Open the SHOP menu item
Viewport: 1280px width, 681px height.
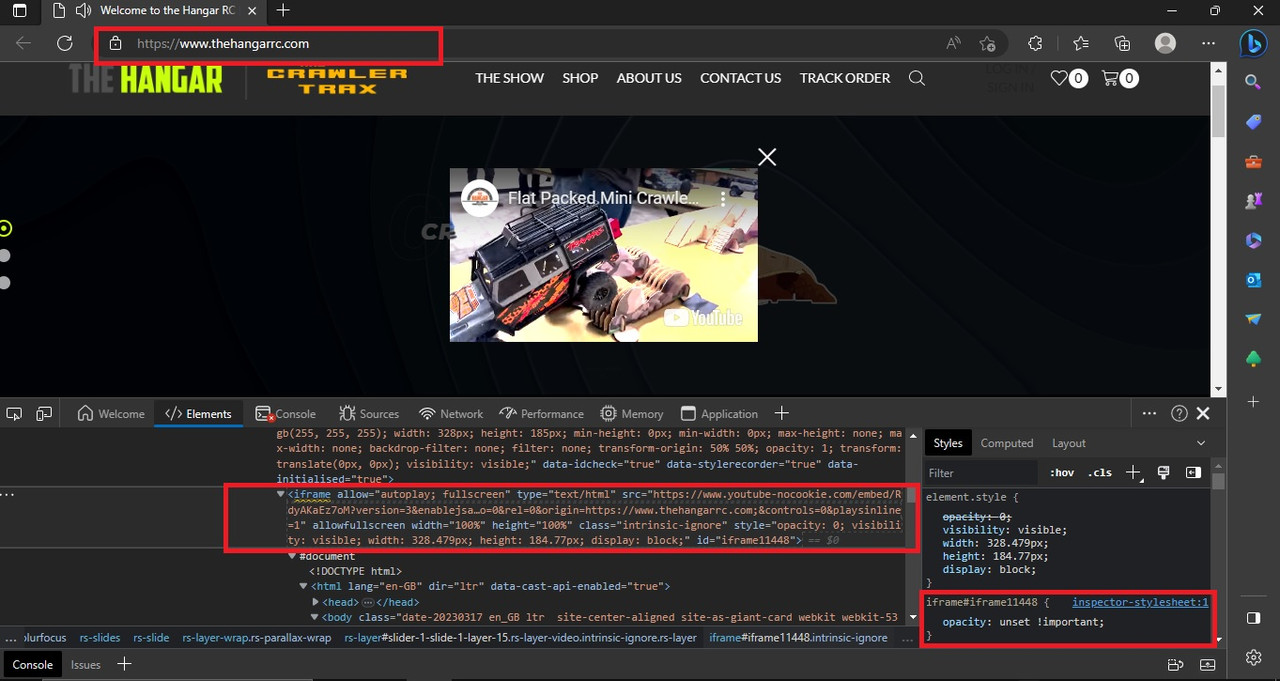[x=580, y=78]
